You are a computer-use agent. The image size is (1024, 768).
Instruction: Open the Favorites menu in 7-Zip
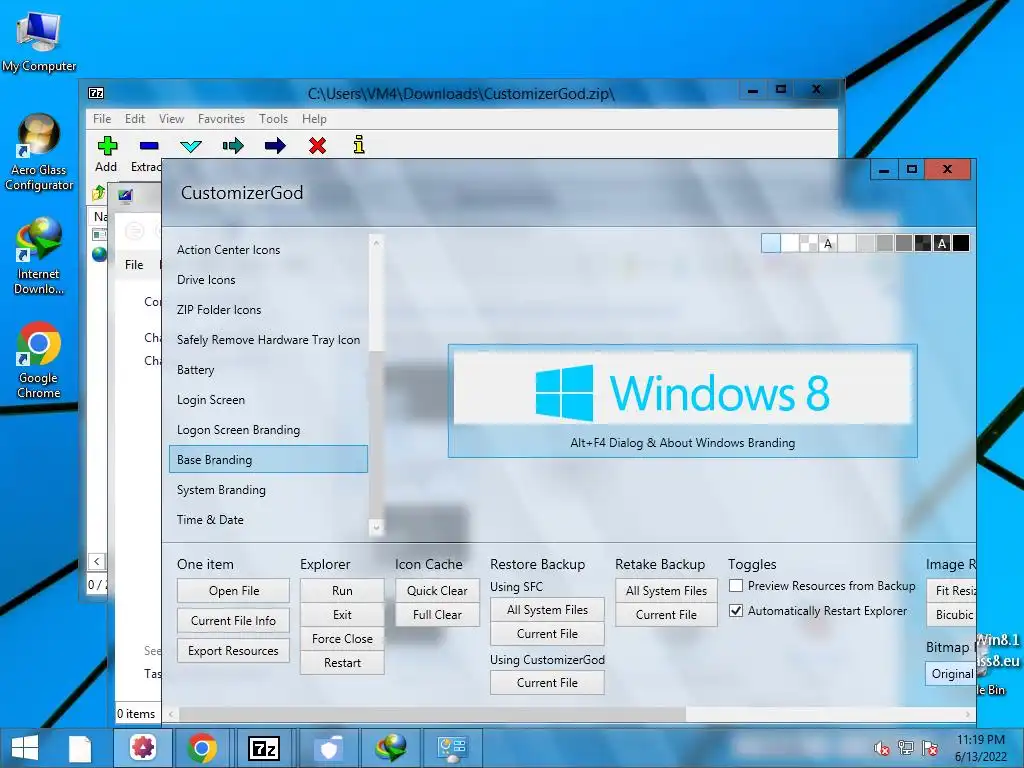point(221,119)
